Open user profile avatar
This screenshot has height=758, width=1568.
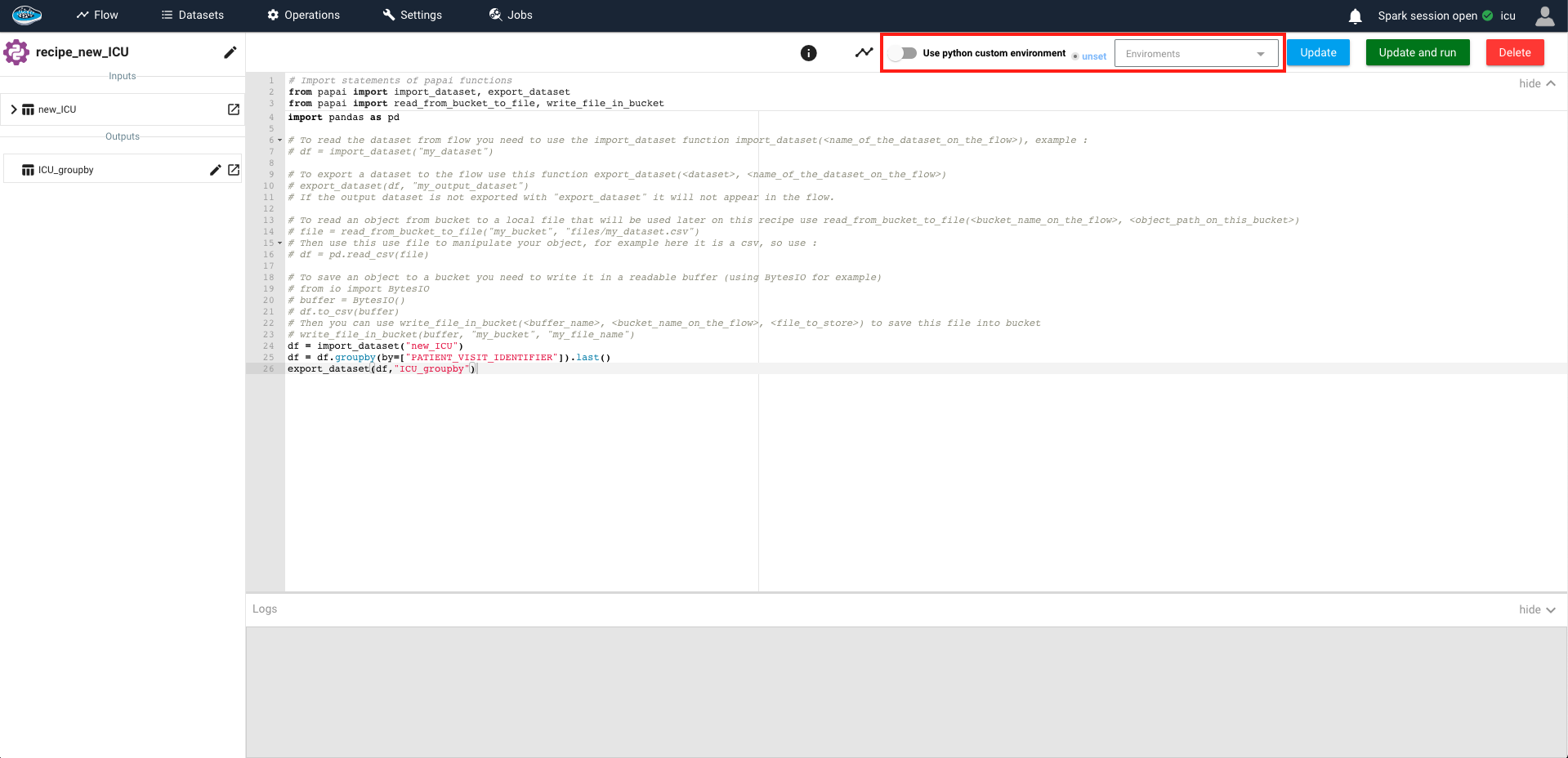tap(1544, 16)
